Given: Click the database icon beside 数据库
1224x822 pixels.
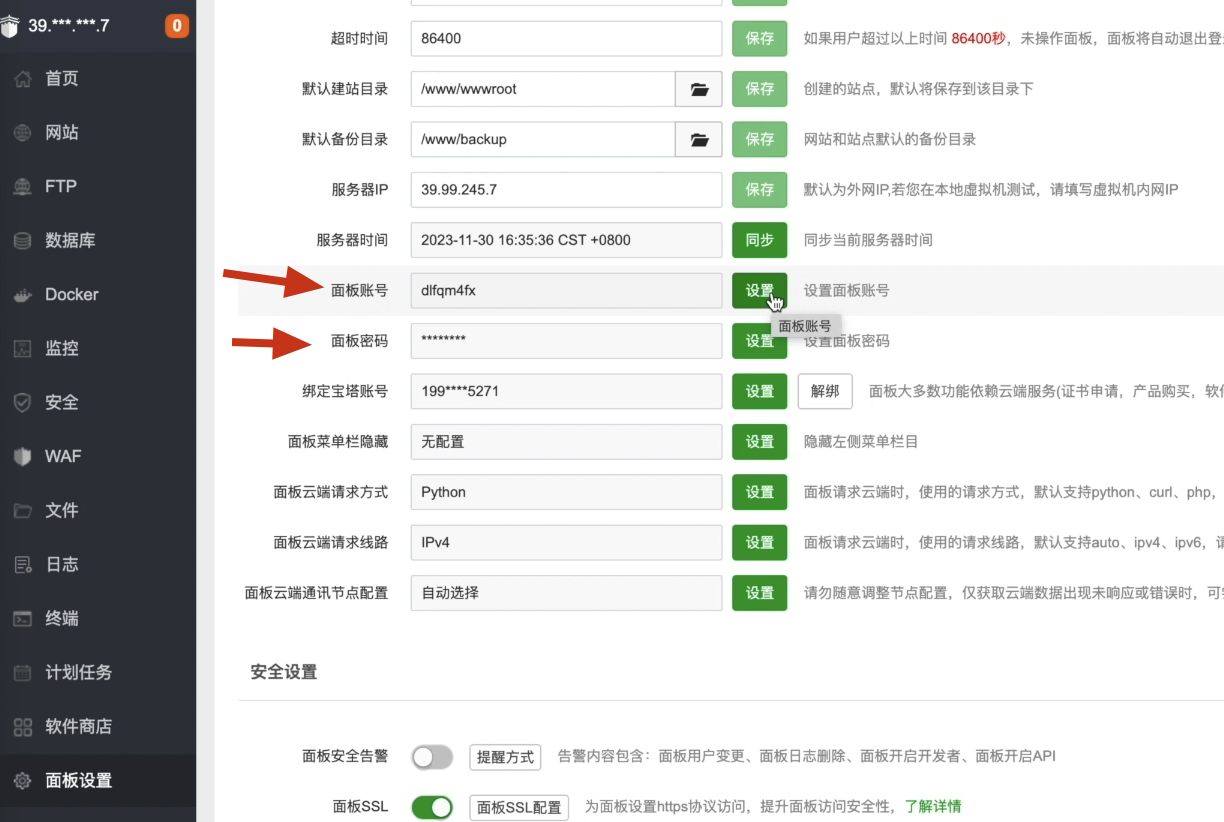Looking at the screenshot, I should coord(22,240).
